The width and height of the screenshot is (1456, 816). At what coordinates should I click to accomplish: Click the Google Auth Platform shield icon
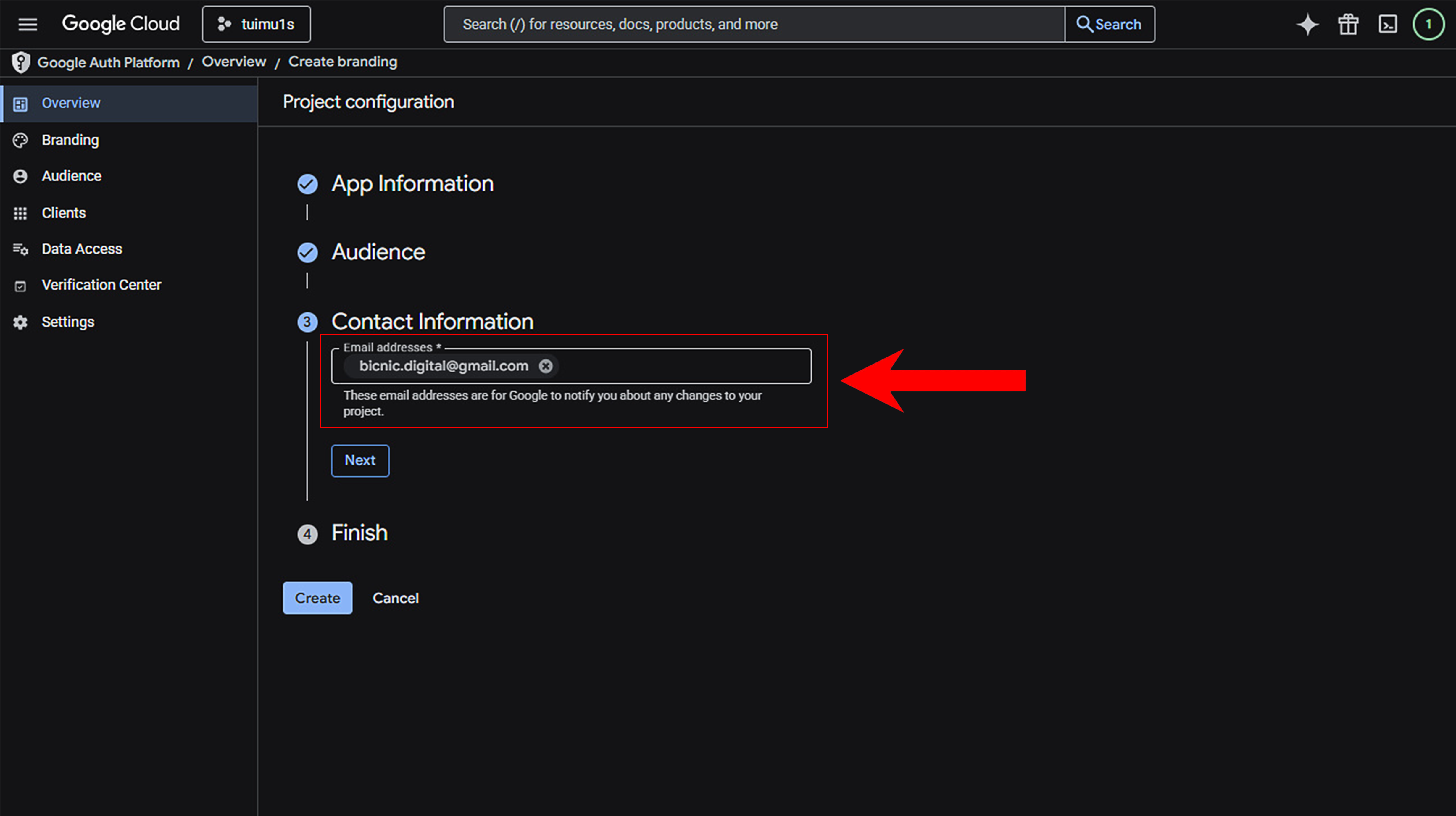[21, 62]
